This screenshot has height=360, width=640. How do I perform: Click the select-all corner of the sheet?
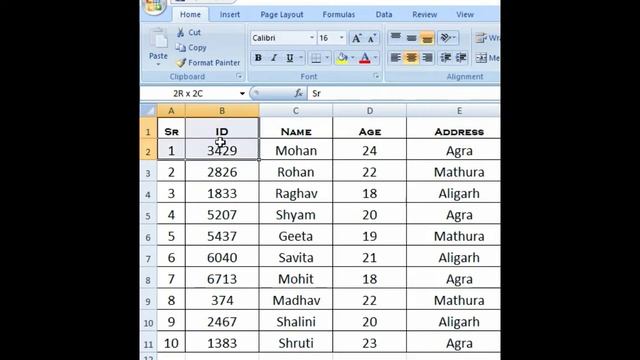pyautogui.click(x=149, y=111)
